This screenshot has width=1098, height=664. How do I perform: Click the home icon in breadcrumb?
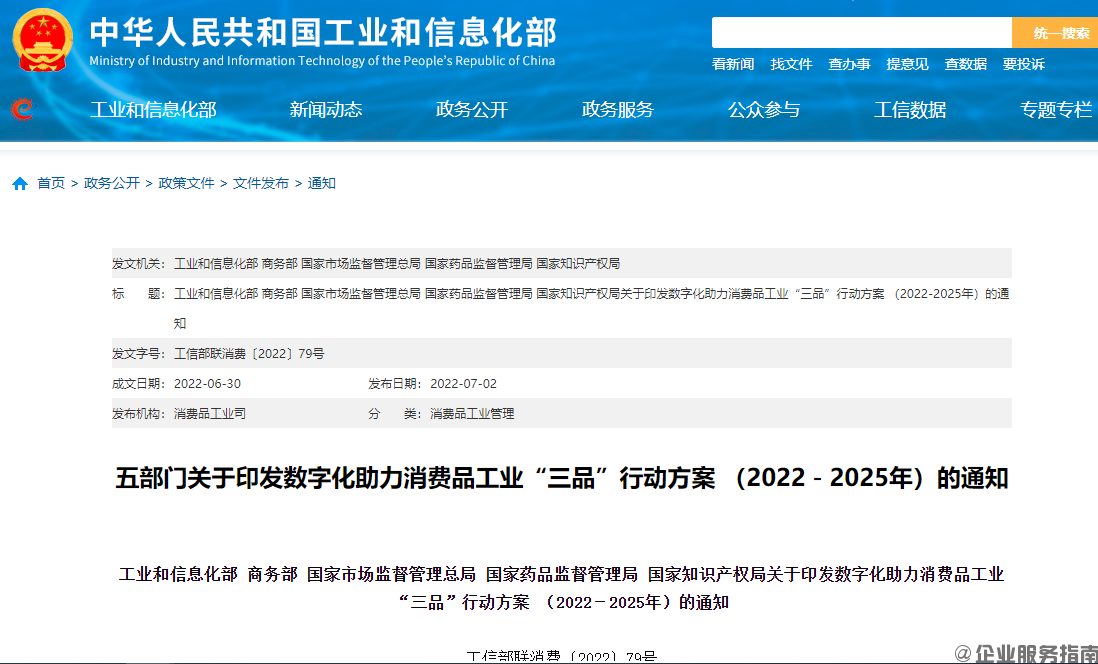click(x=20, y=184)
